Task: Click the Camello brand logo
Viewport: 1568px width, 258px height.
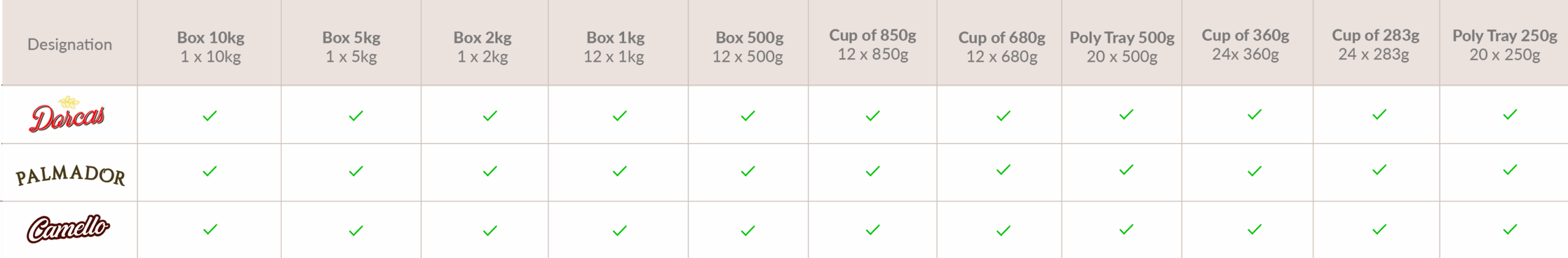Action: tap(68, 229)
